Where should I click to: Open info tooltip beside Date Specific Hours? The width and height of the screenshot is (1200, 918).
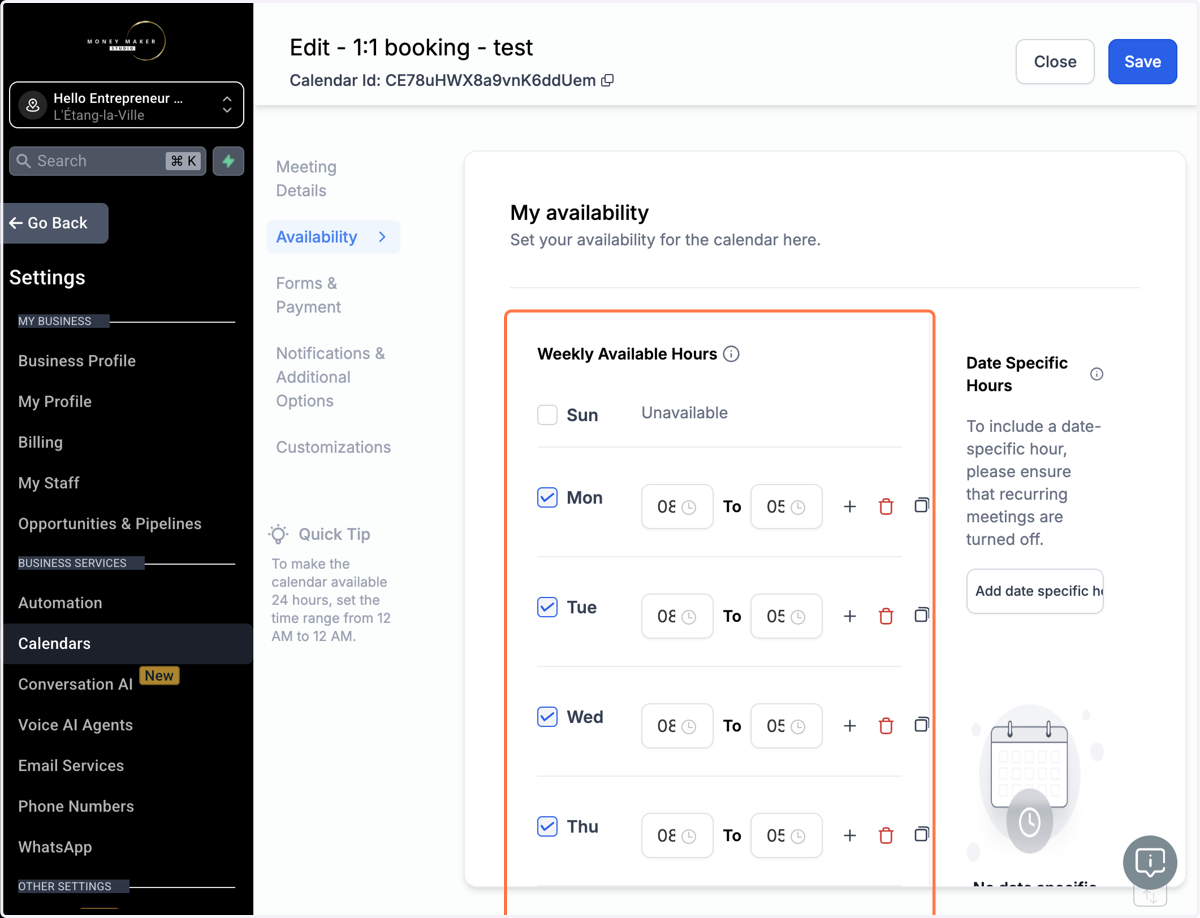[1096, 374]
